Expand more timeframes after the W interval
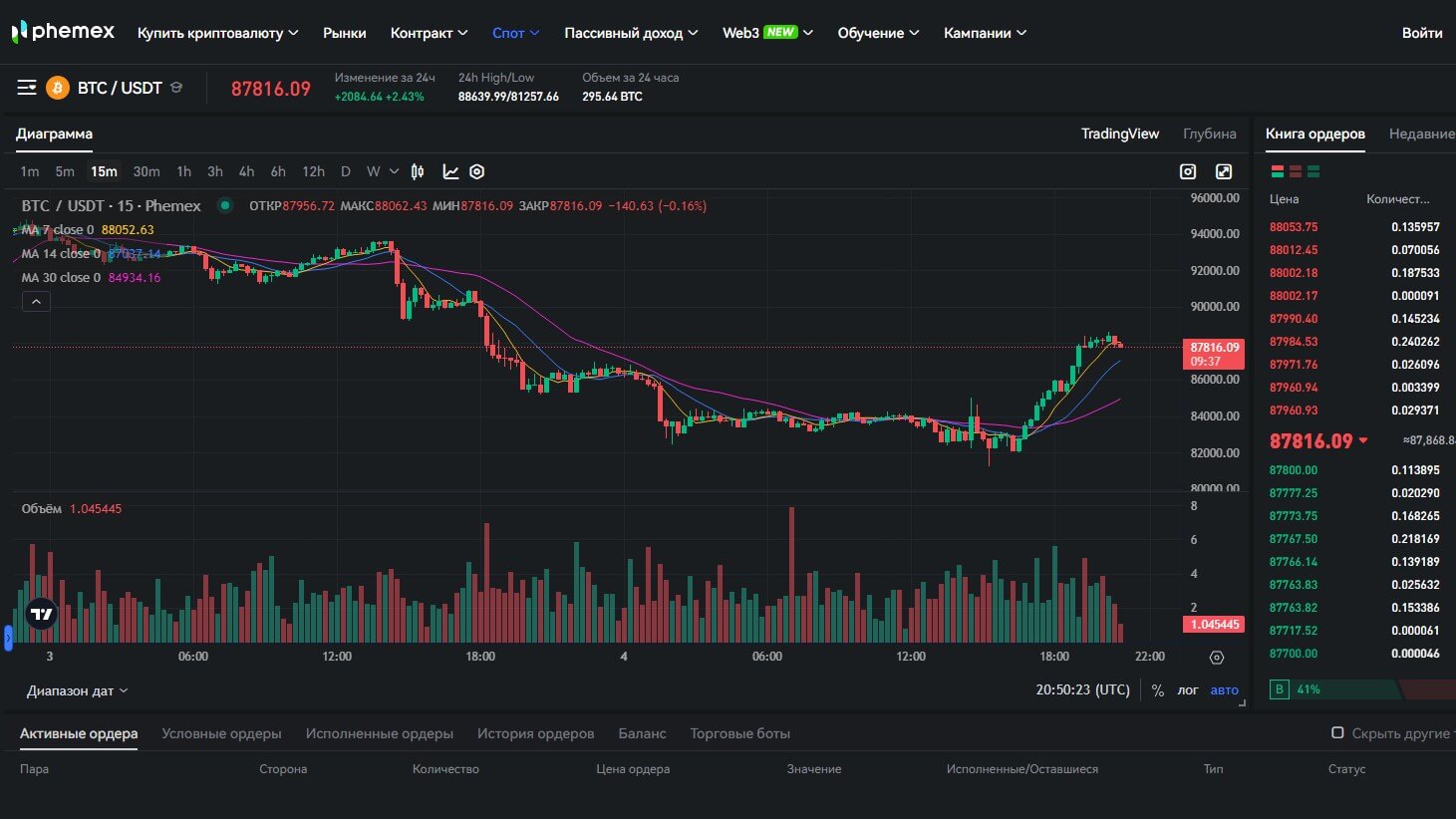This screenshot has height=819, width=1456. [x=394, y=171]
